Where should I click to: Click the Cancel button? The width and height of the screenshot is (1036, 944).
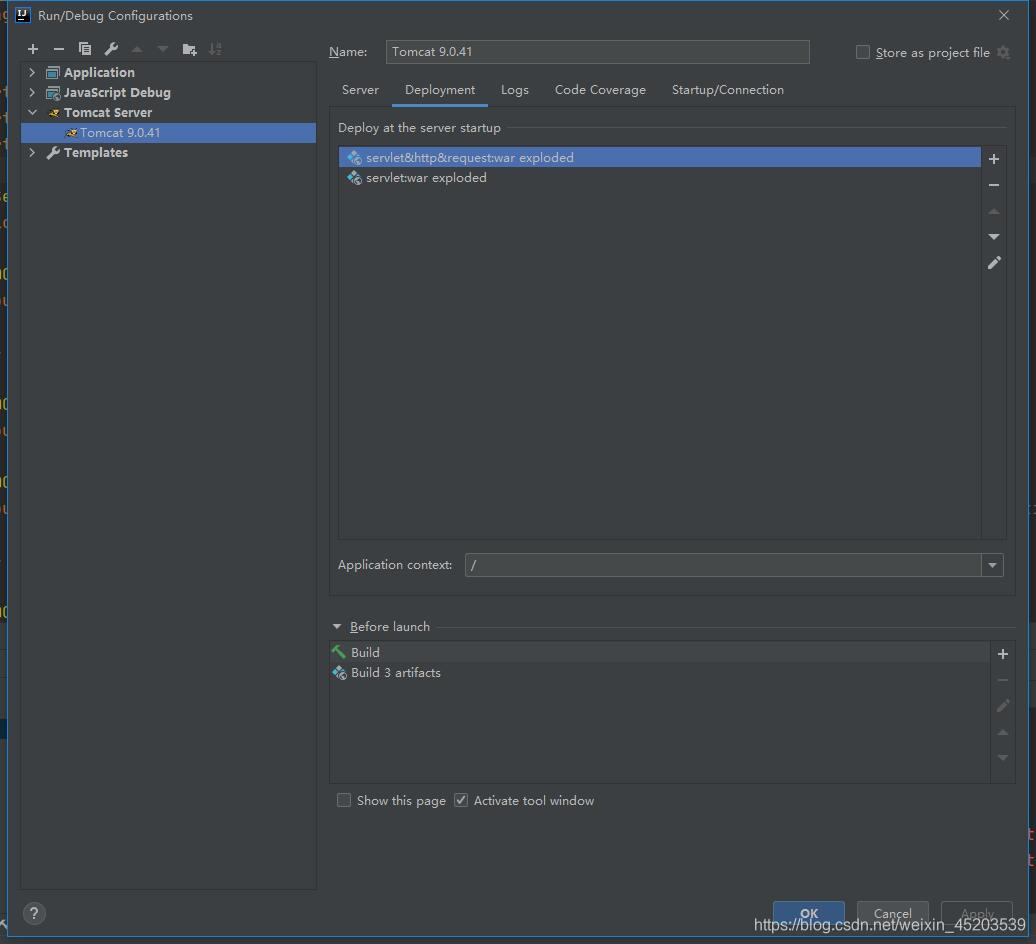tap(893, 914)
